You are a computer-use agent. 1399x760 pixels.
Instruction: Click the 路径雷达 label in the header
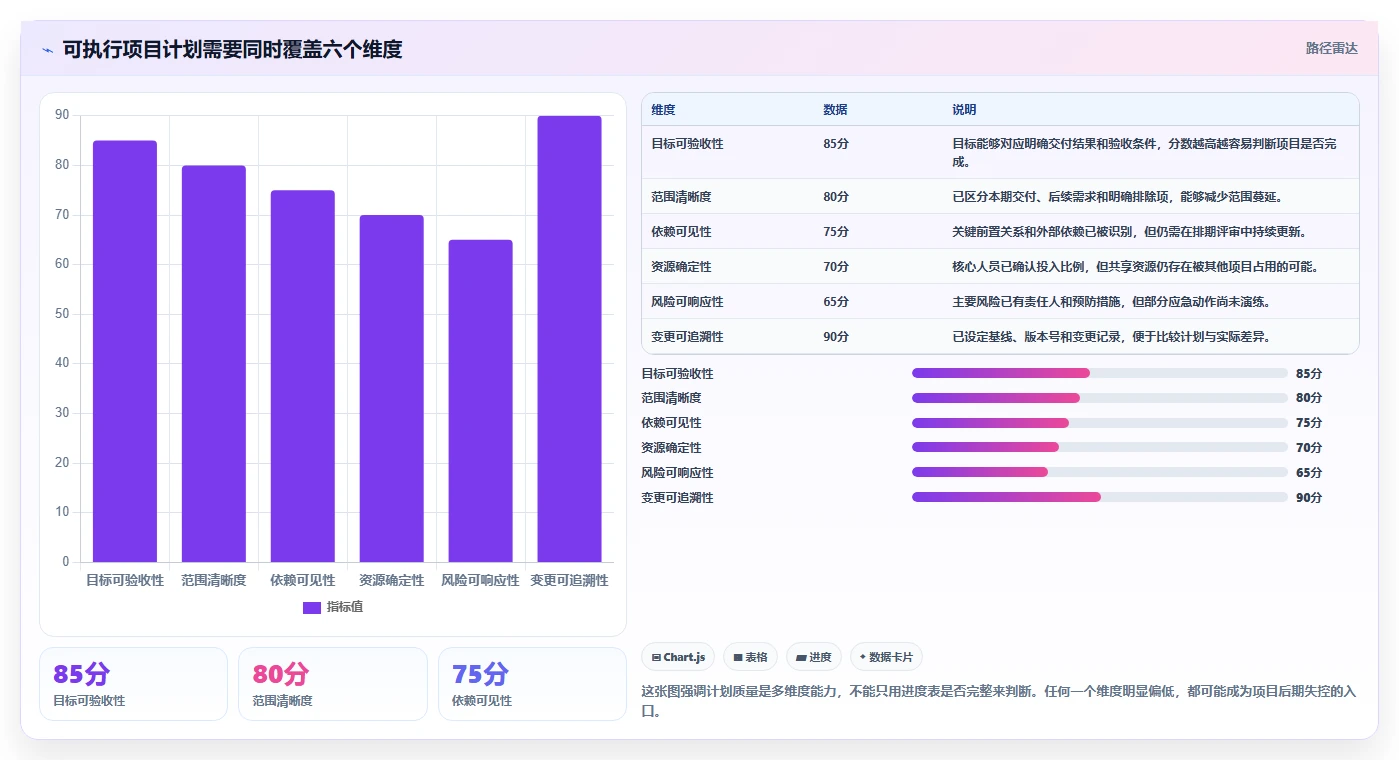tap(1331, 48)
